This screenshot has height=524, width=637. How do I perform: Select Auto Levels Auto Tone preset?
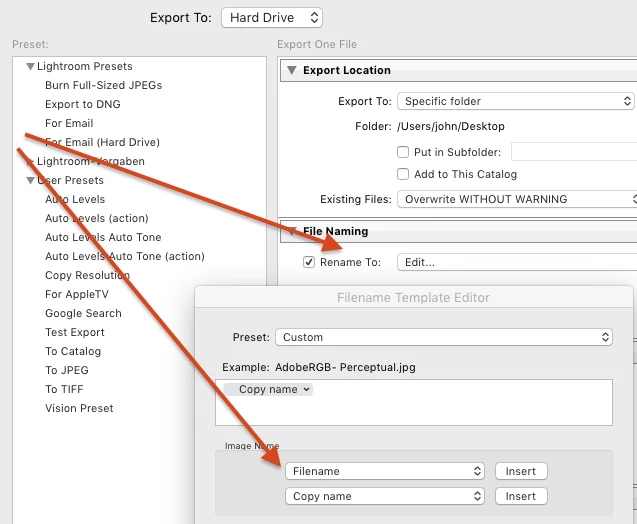pyautogui.click(x=103, y=237)
